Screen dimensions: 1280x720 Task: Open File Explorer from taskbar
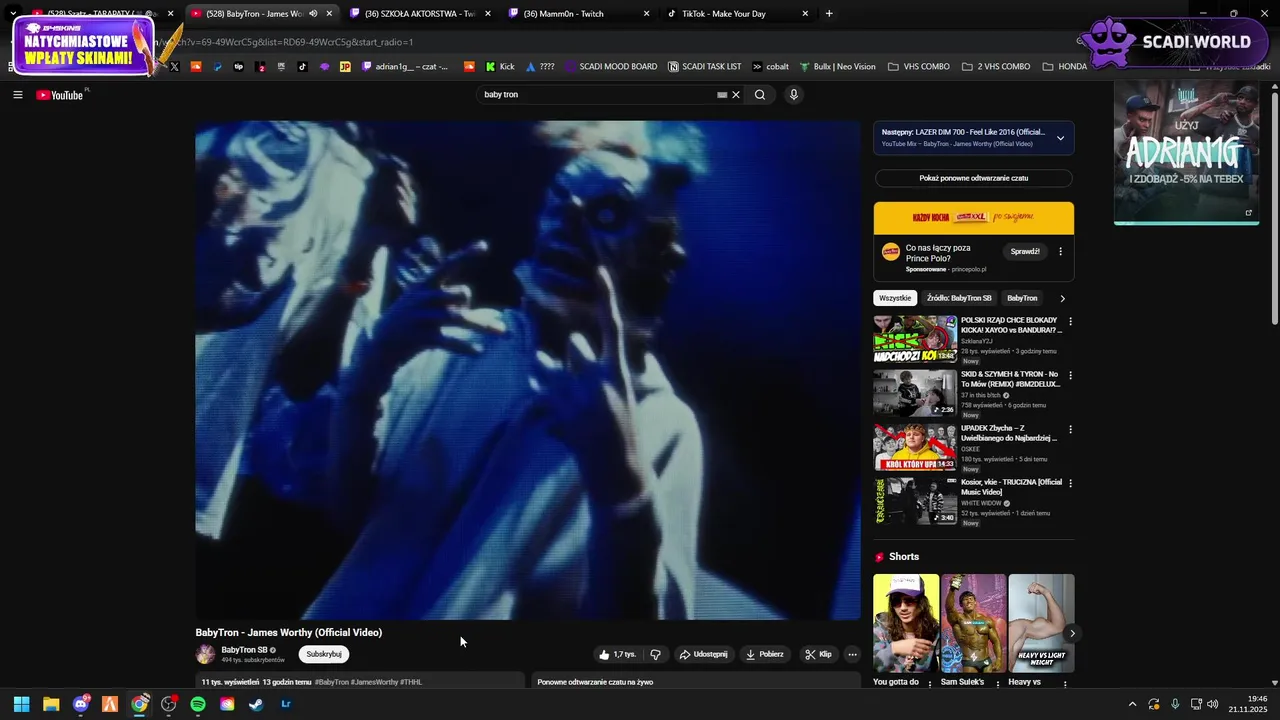tap(51, 704)
